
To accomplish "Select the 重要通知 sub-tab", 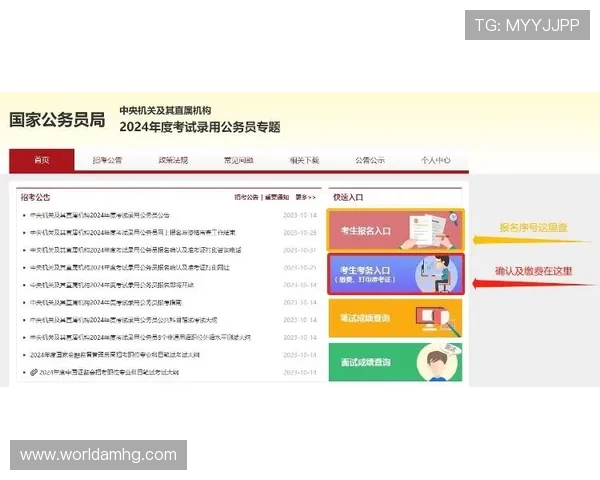I will pyautogui.click(x=277, y=197).
